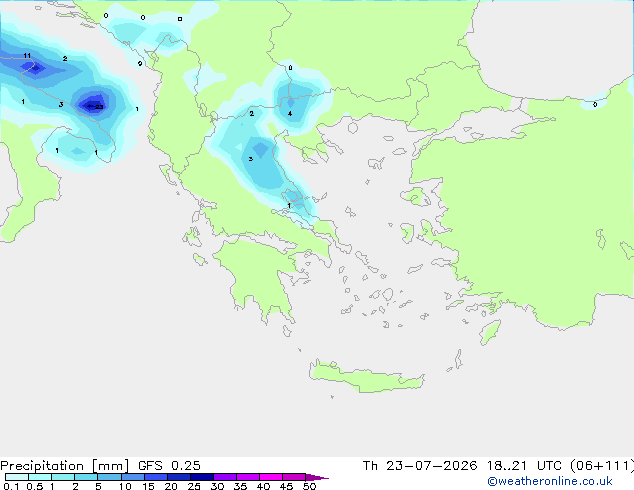
Task: Click the '11' precipitation value on the map
Action: pyautogui.click(x=27, y=55)
